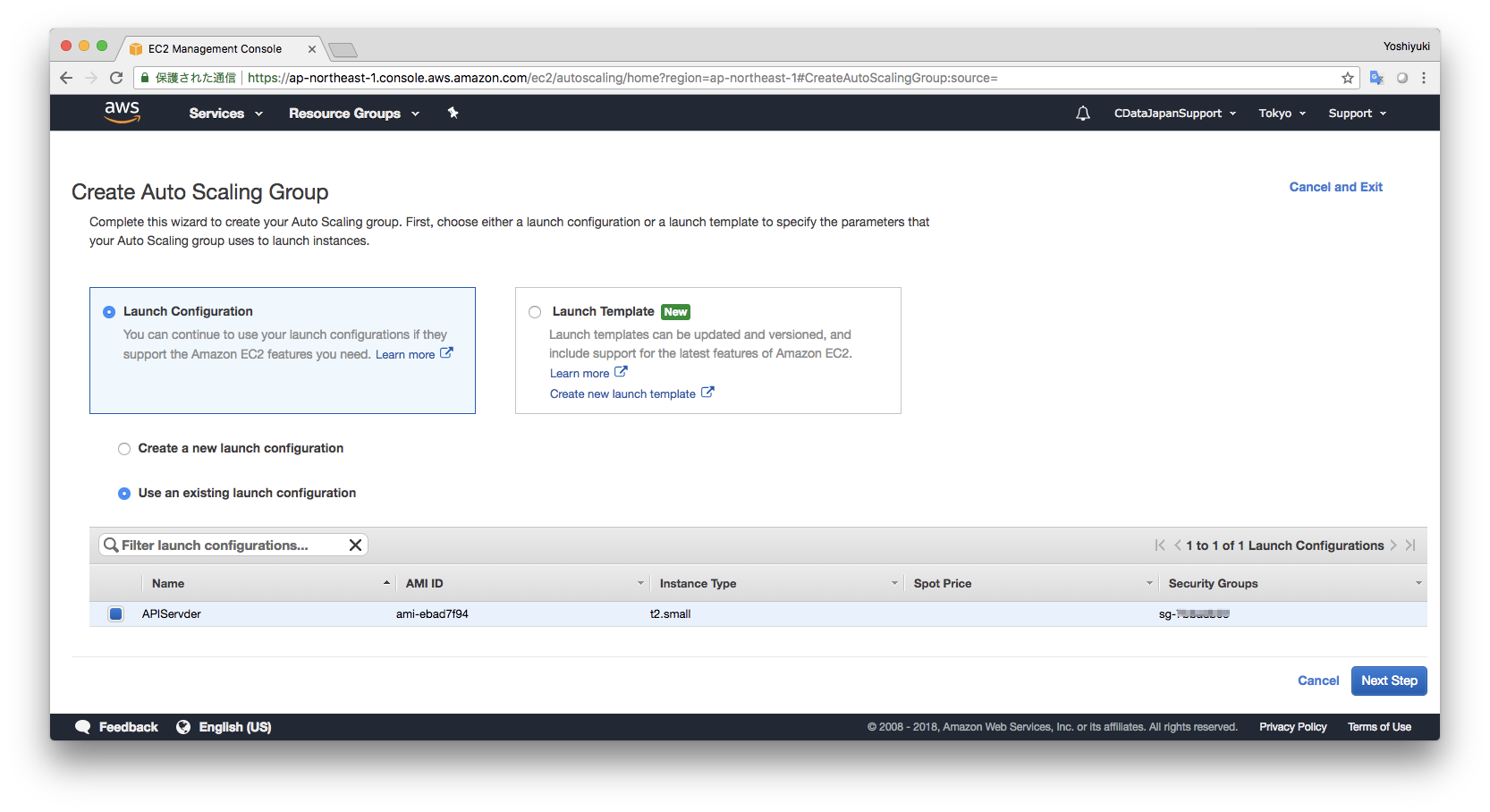
Task: Clear the filter with the X icon
Action: (x=355, y=545)
